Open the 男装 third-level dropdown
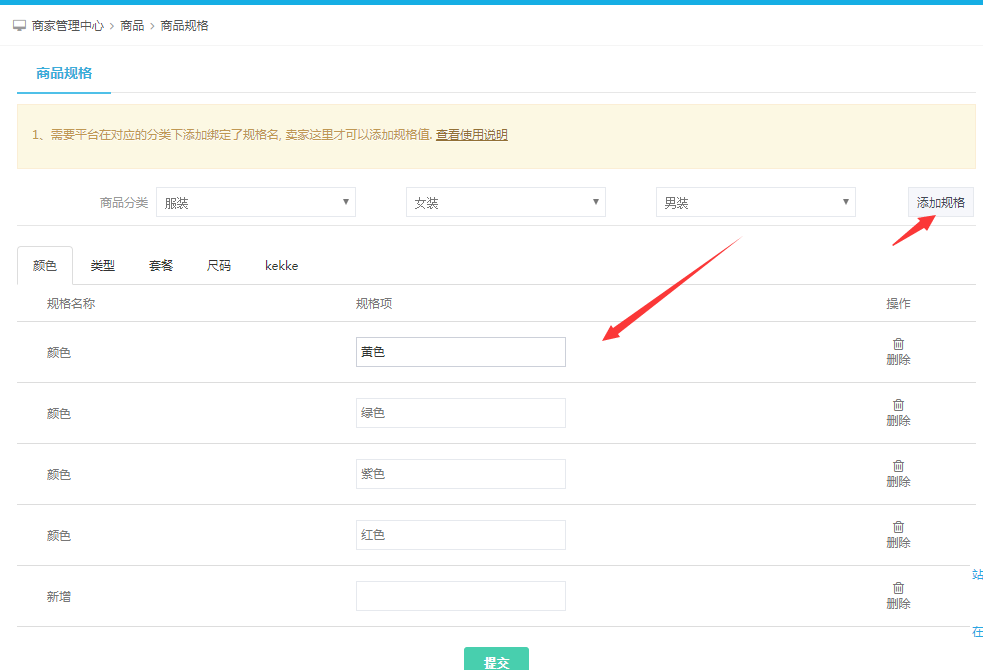Image resolution: width=983 pixels, height=670 pixels. 756,202
